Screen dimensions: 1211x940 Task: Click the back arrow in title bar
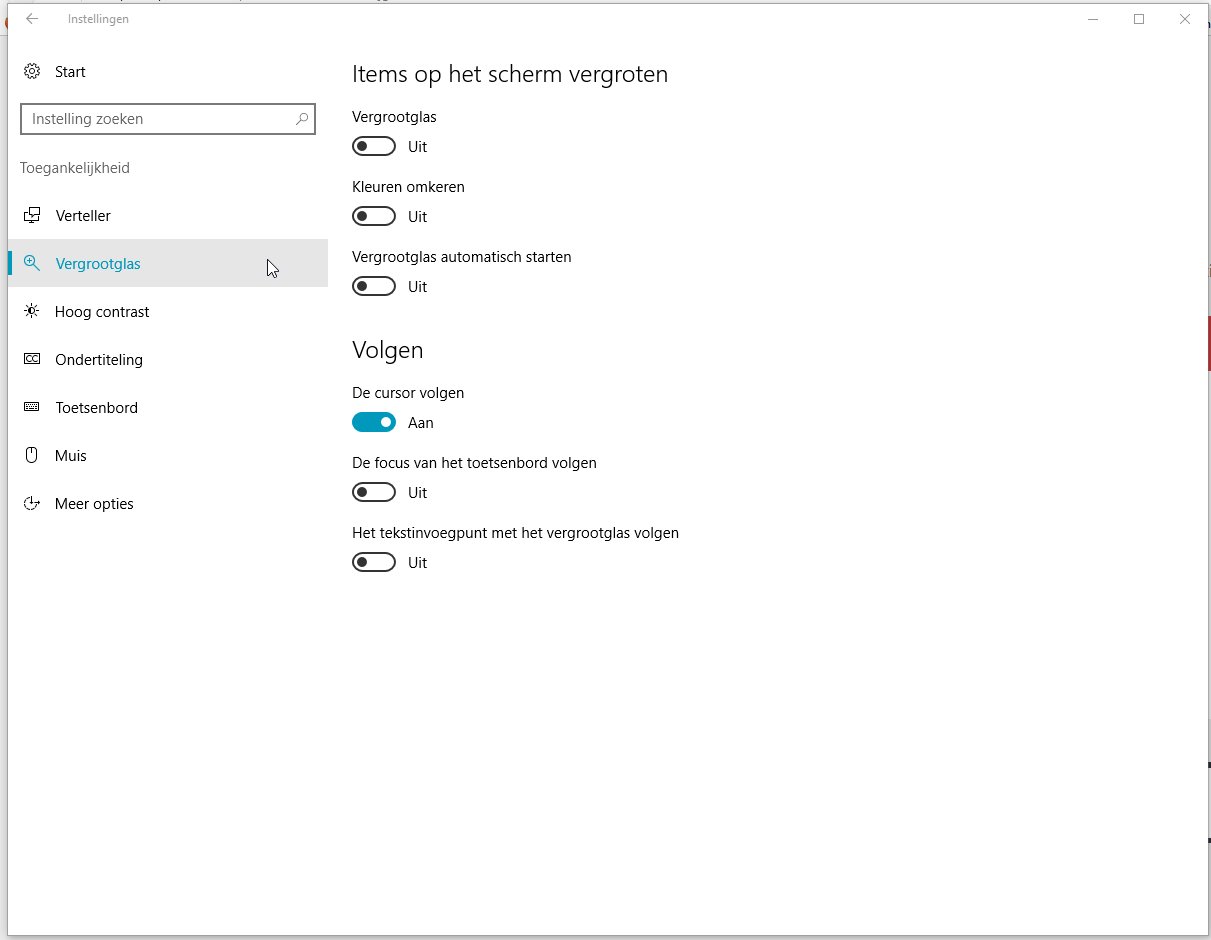(x=32, y=19)
